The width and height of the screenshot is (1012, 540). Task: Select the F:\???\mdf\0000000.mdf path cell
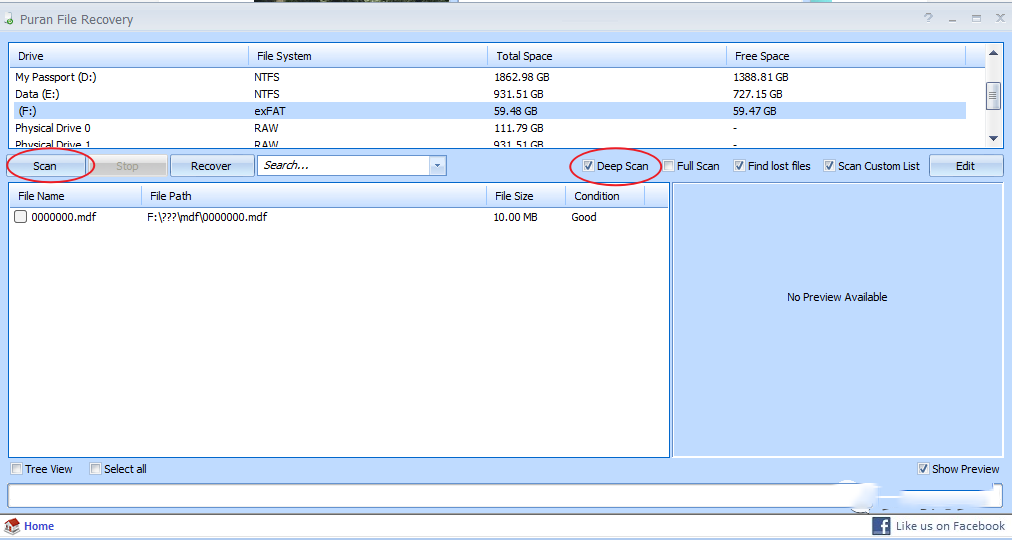[207, 217]
